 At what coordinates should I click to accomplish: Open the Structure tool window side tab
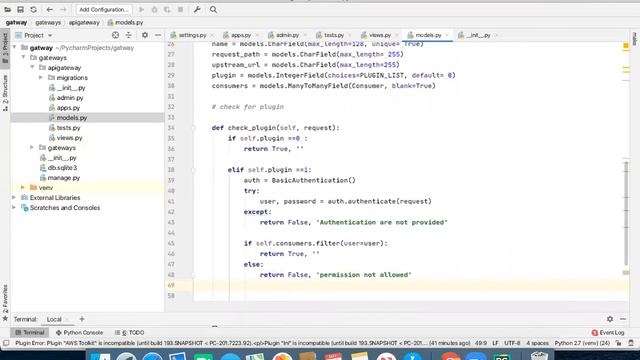point(5,92)
